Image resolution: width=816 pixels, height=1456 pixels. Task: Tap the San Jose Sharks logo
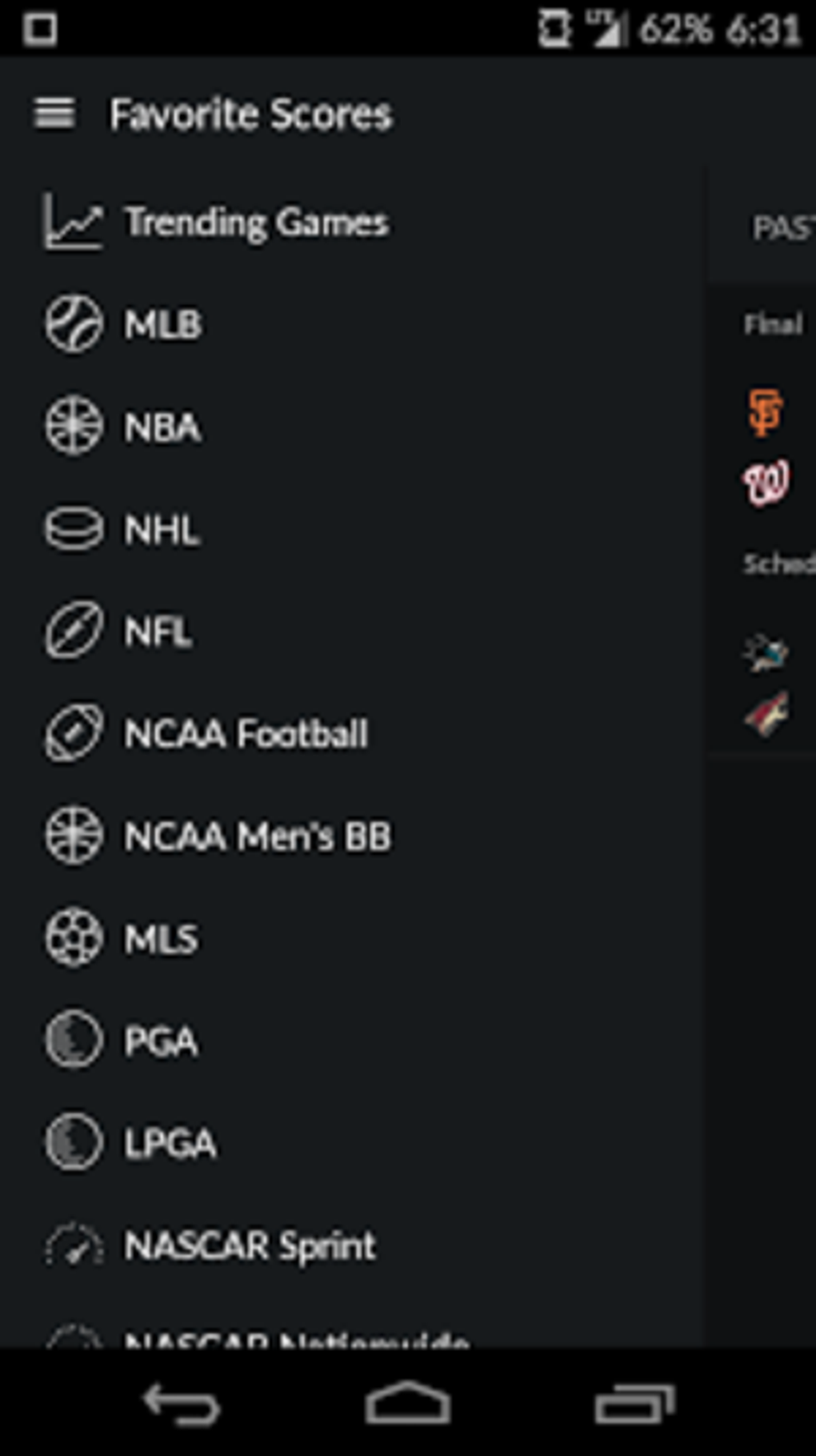(x=766, y=652)
